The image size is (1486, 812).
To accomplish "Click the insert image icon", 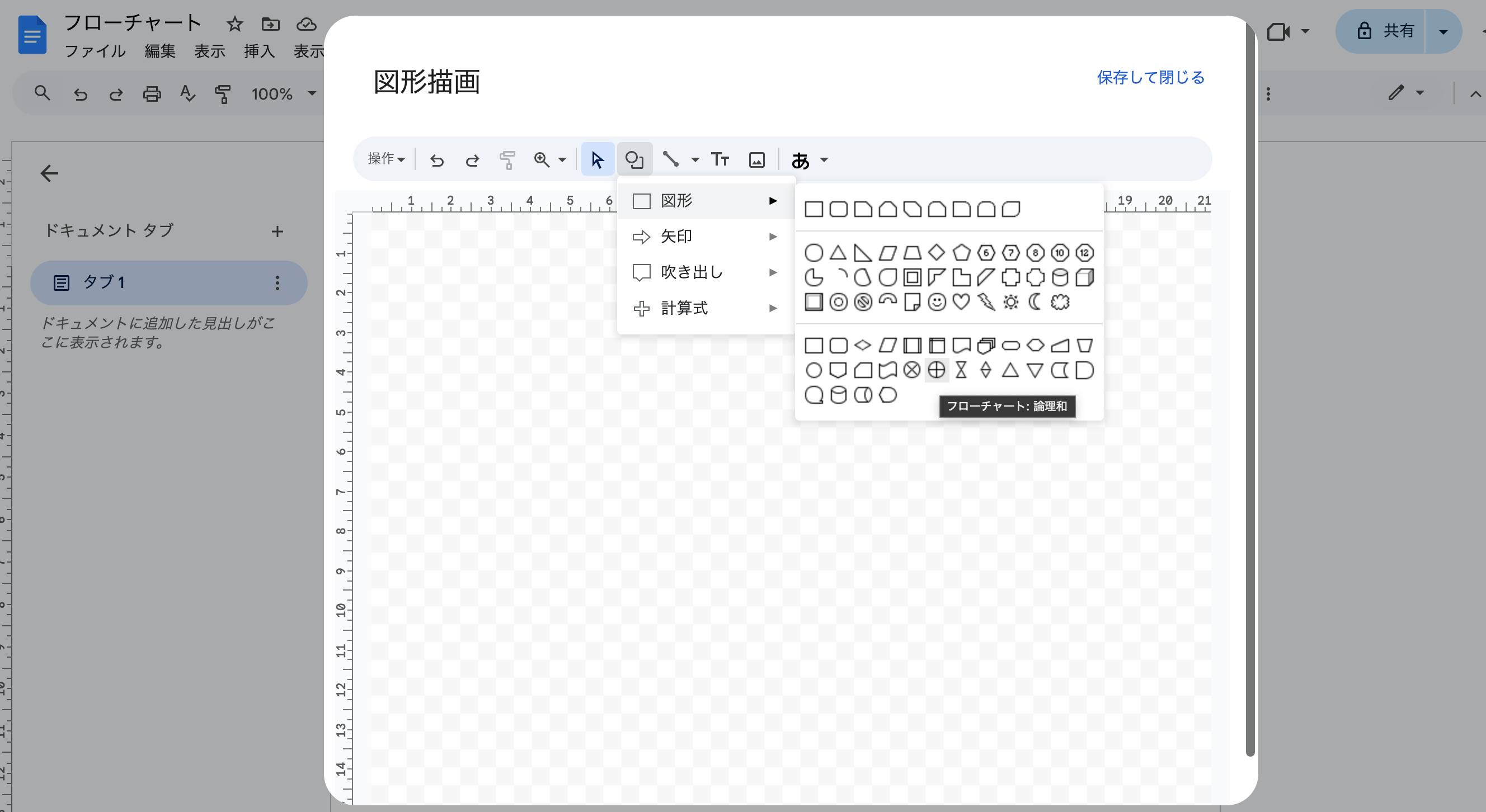I will [757, 160].
